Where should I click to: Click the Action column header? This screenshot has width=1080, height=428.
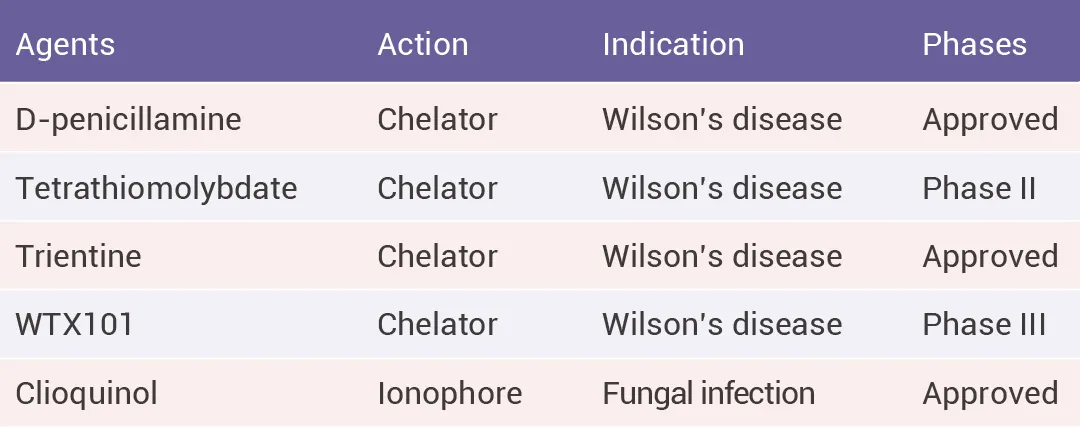423,45
